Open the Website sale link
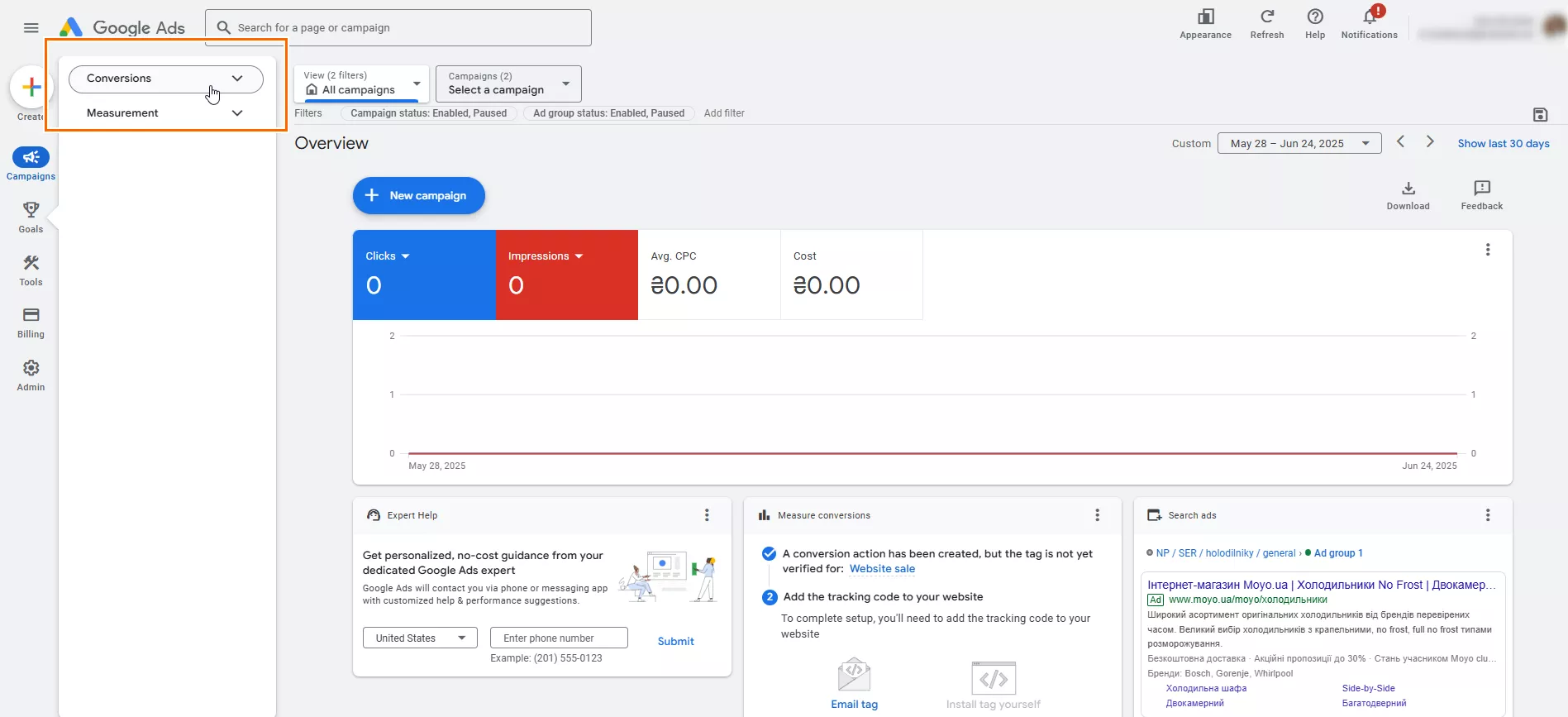The height and width of the screenshot is (717, 1568). pos(882,569)
